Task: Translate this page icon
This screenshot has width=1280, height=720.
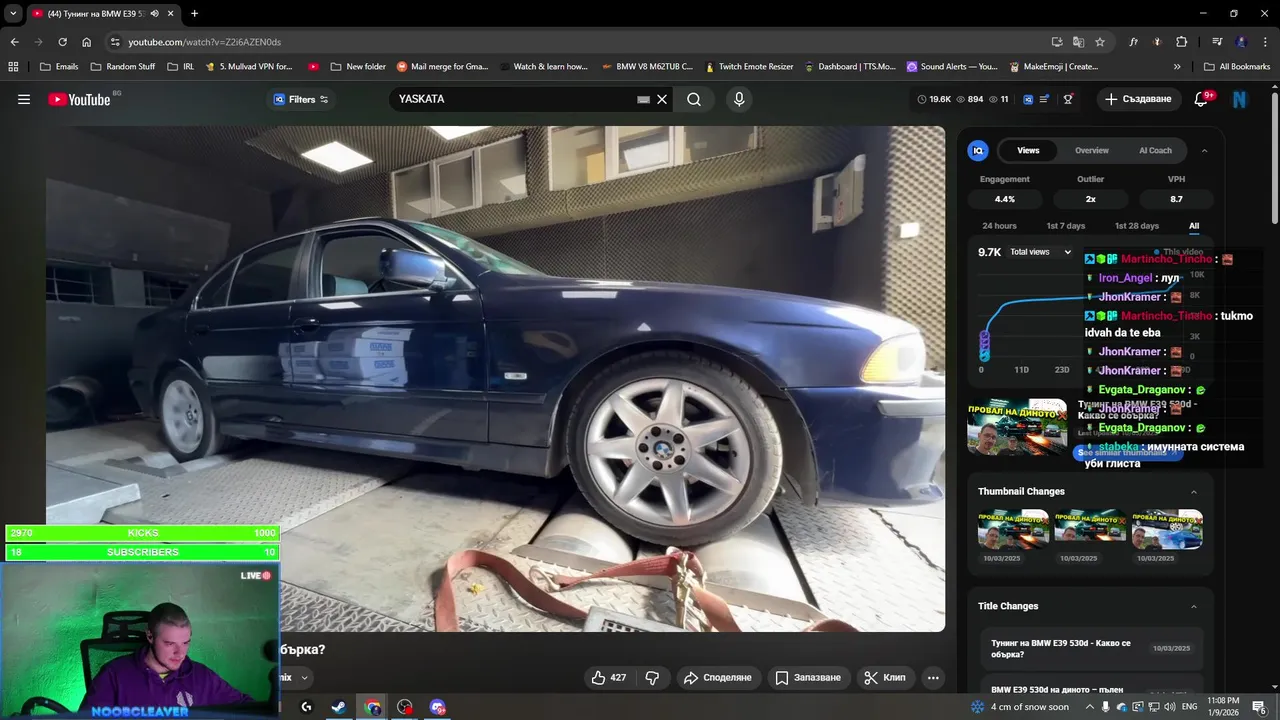Action: click(x=1078, y=42)
